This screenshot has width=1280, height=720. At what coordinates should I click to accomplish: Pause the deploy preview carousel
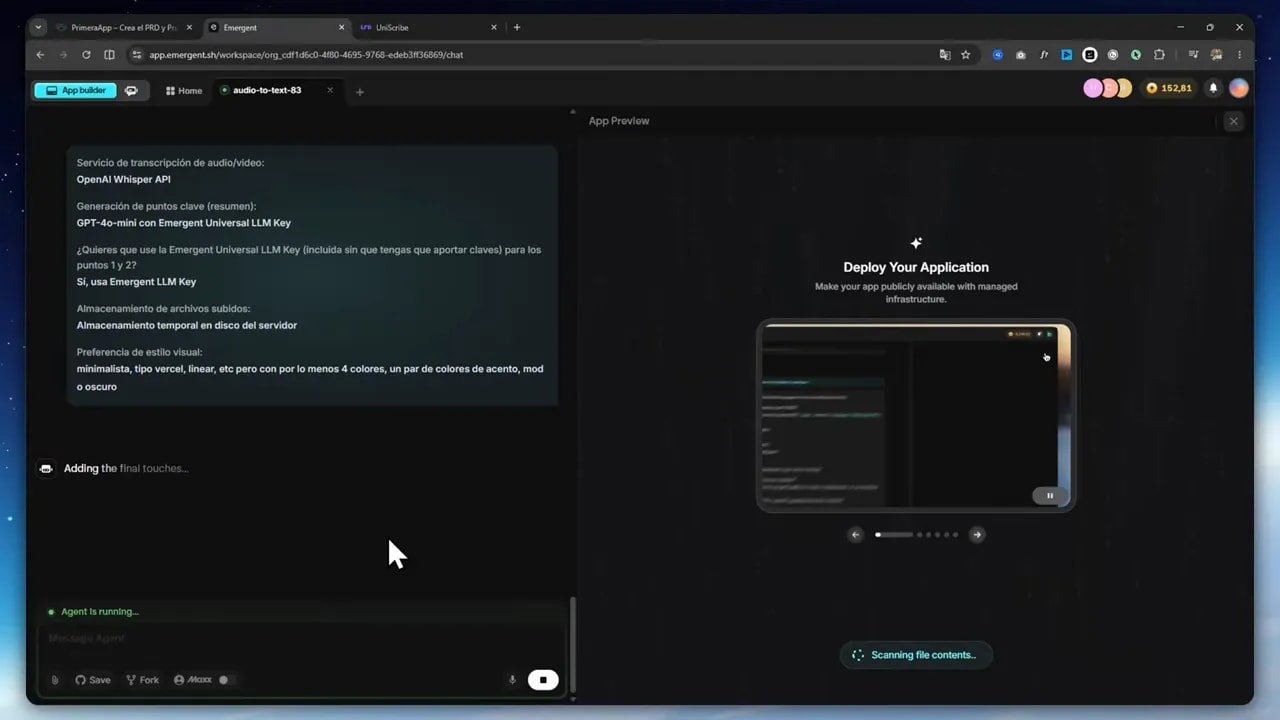point(1050,495)
